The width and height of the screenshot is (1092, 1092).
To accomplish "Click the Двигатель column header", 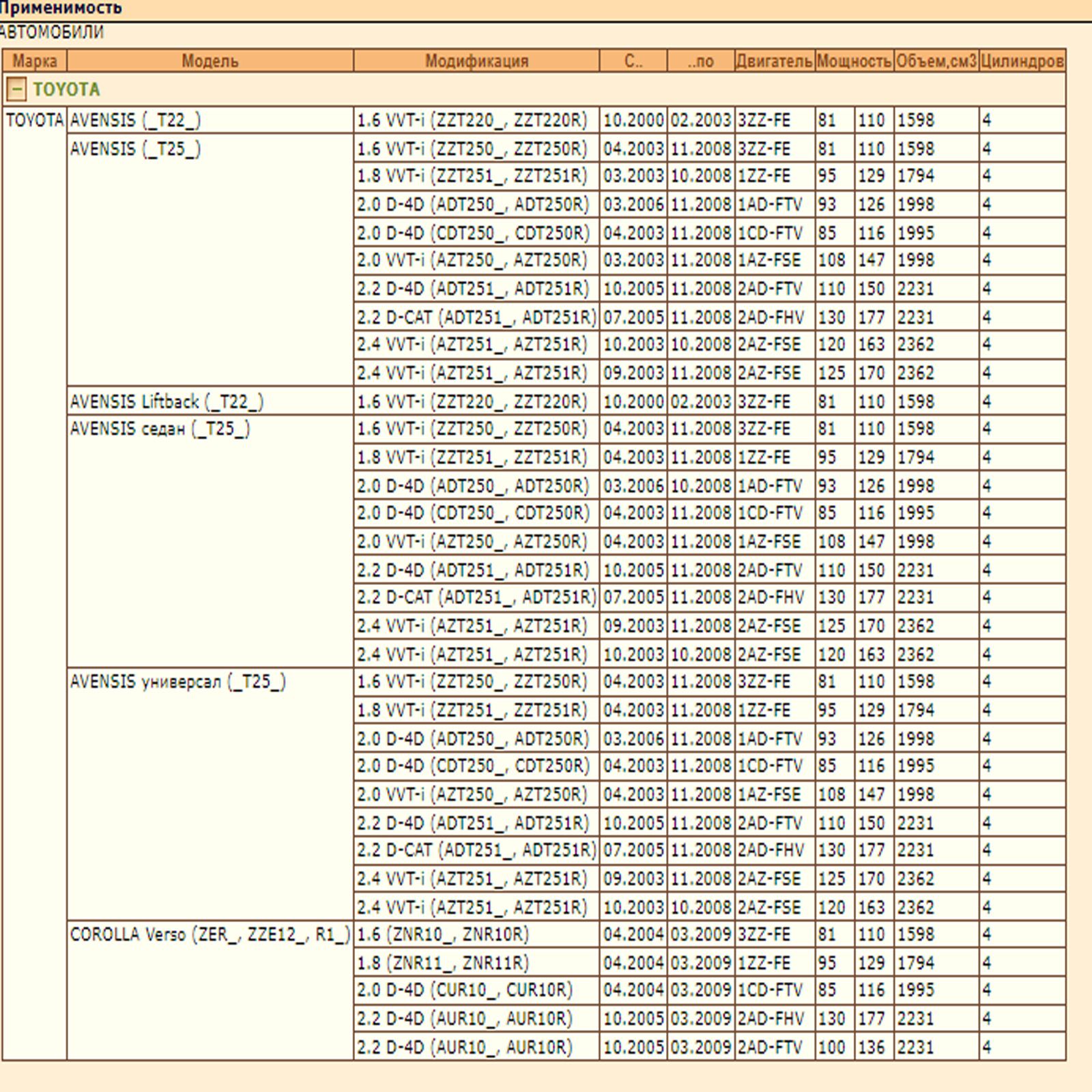I will click(x=774, y=61).
